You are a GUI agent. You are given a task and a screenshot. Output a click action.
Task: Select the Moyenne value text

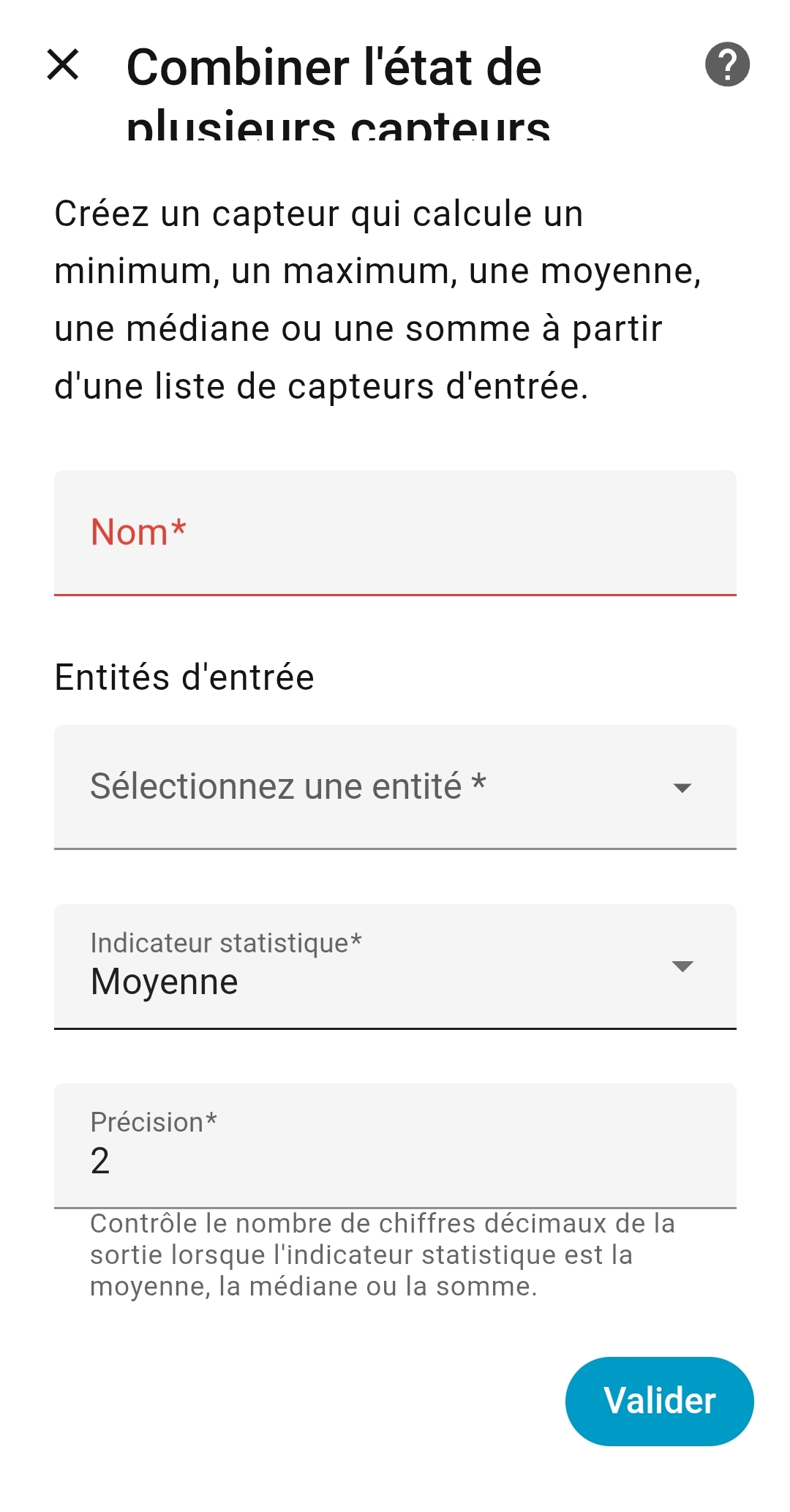click(x=165, y=982)
